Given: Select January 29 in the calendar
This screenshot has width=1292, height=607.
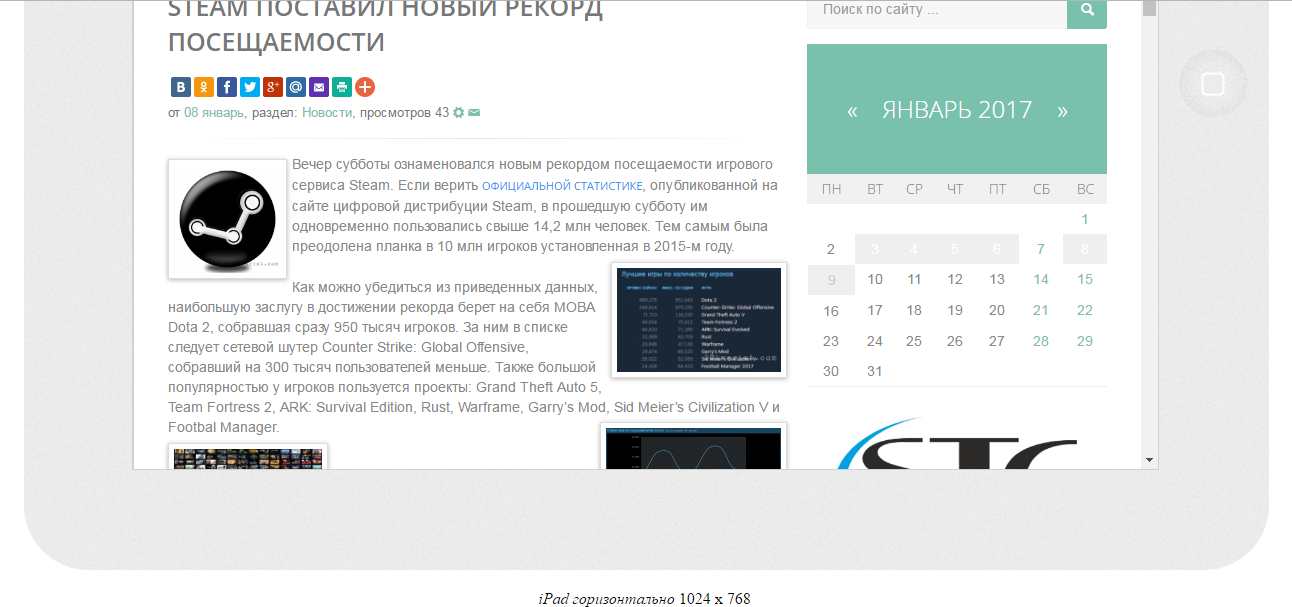Looking at the screenshot, I should tap(1085, 341).
